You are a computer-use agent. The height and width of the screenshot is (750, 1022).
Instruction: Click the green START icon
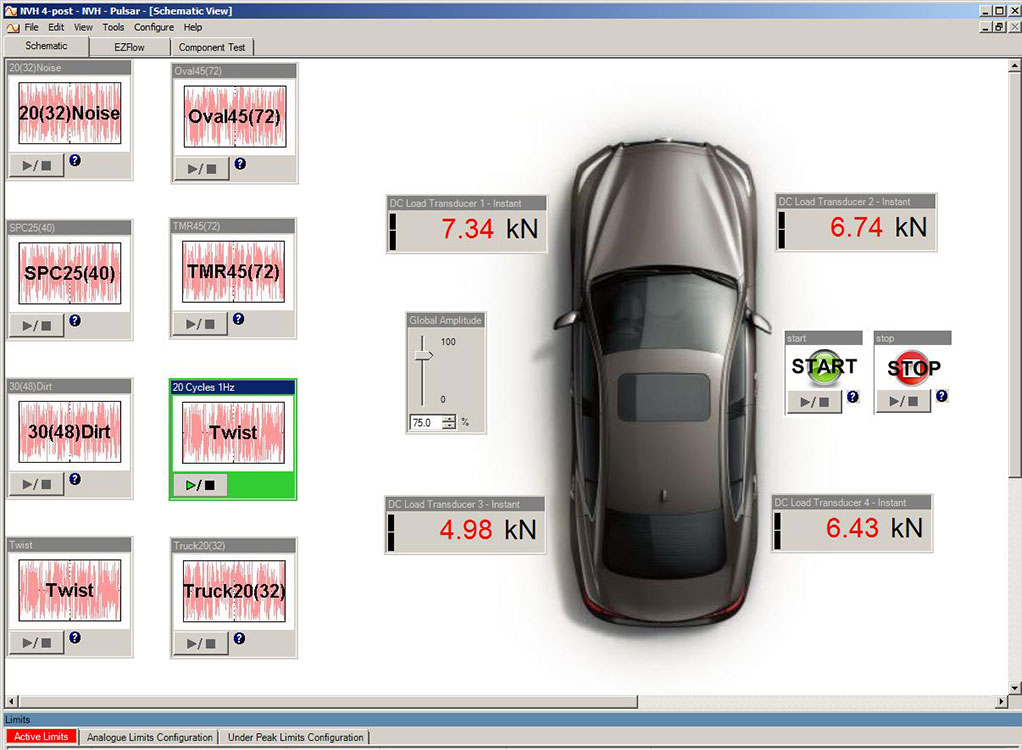coord(824,367)
